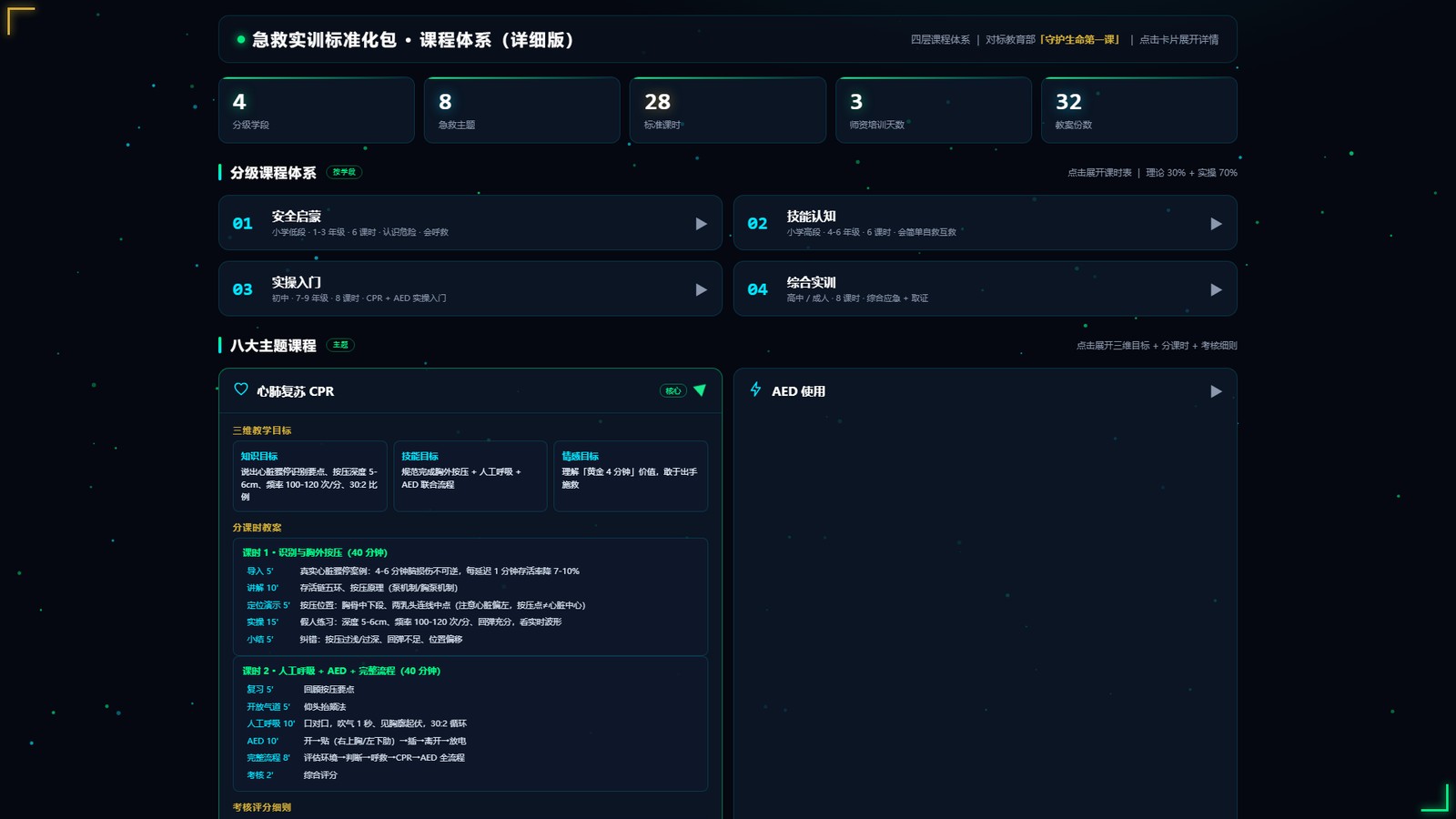
Task: Select the 4 分级学段 stat card
Action: tap(317, 110)
